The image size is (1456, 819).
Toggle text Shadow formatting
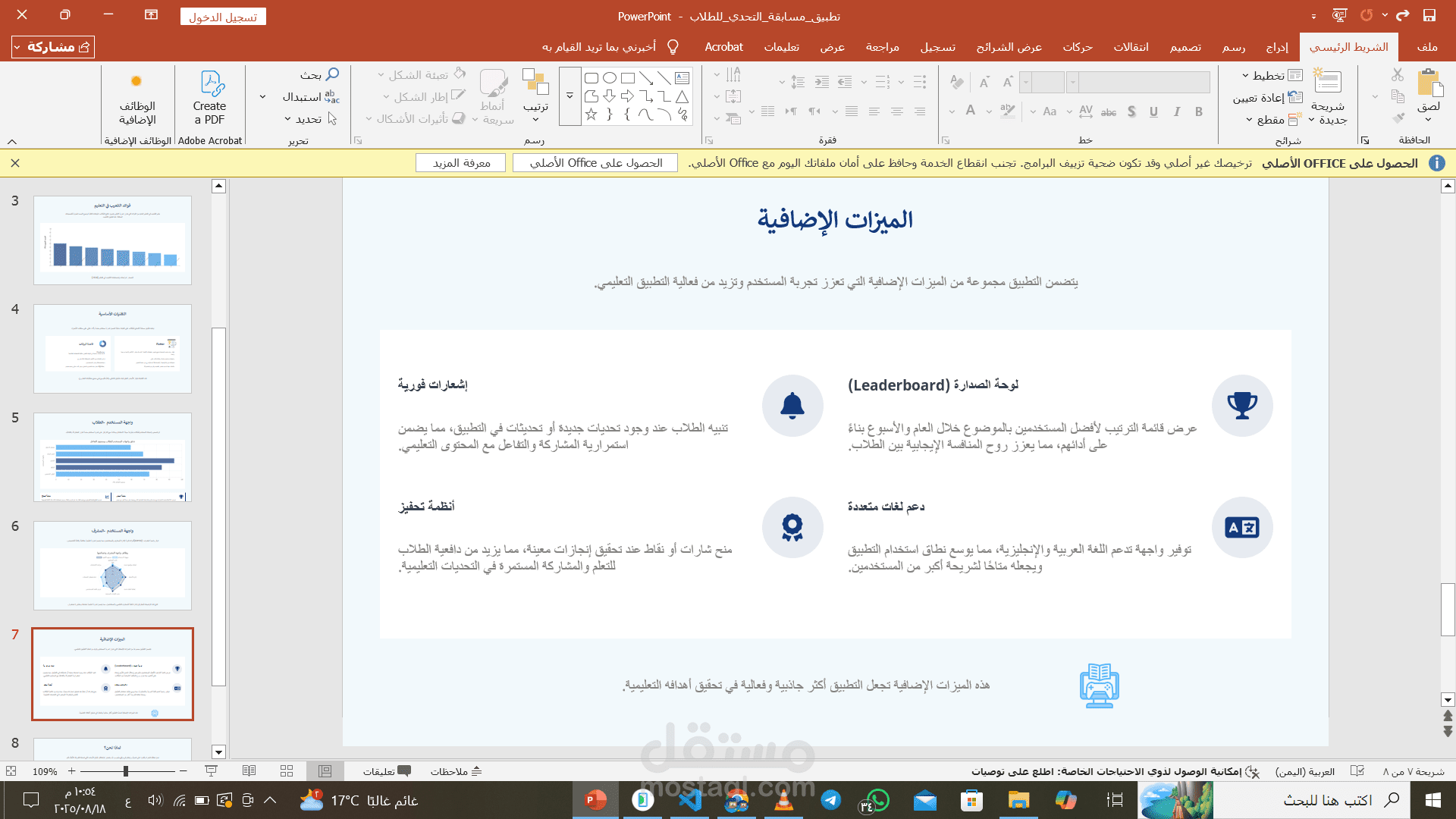pyautogui.click(x=1131, y=112)
